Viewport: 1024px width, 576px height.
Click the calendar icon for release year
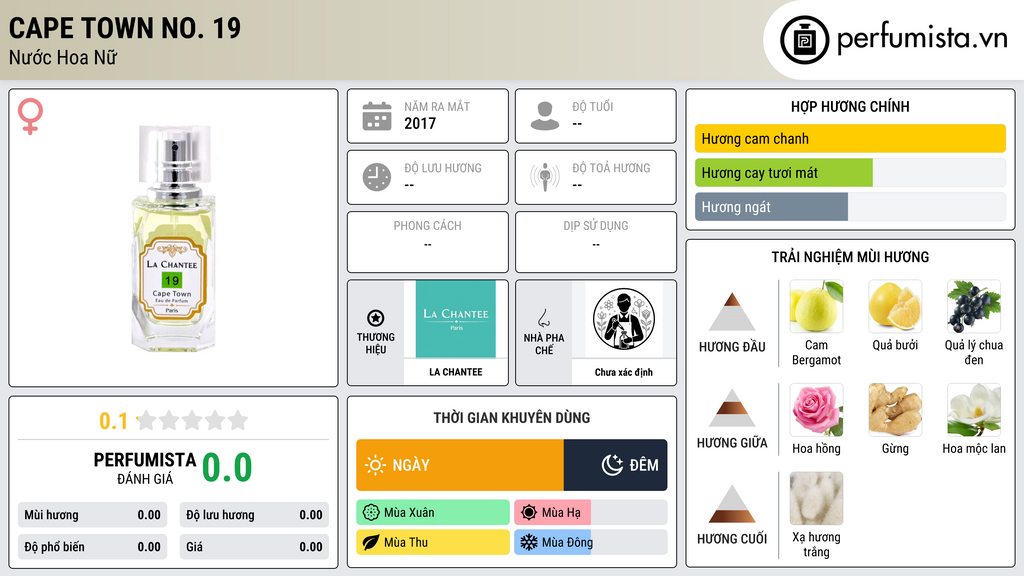coord(377,116)
